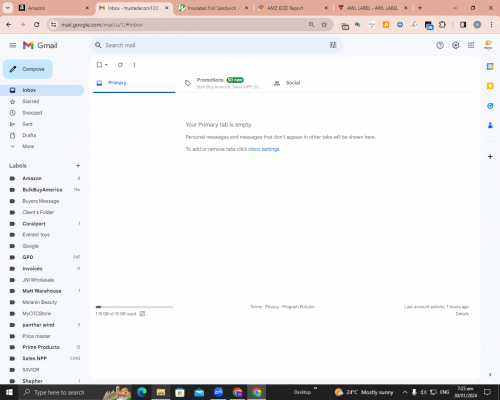Open the BulkBuyAmerica label
Screen dimensions: 500x400
point(42,190)
